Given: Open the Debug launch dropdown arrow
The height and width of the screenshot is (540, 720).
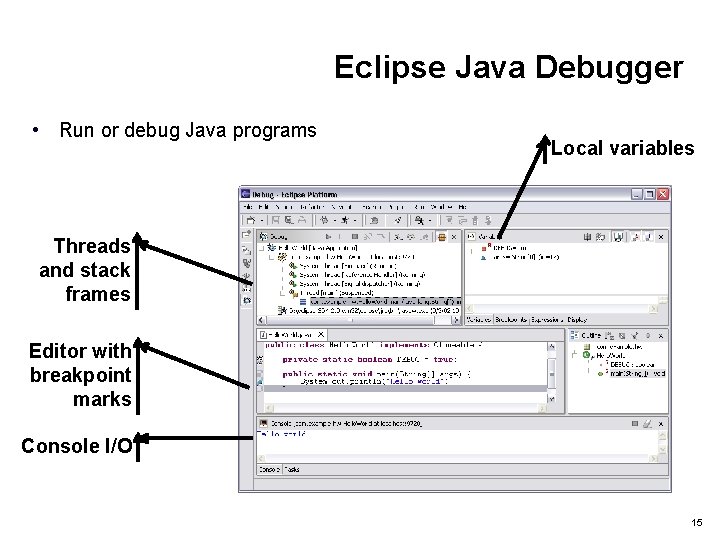Looking at the screenshot, I should [x=334, y=221].
